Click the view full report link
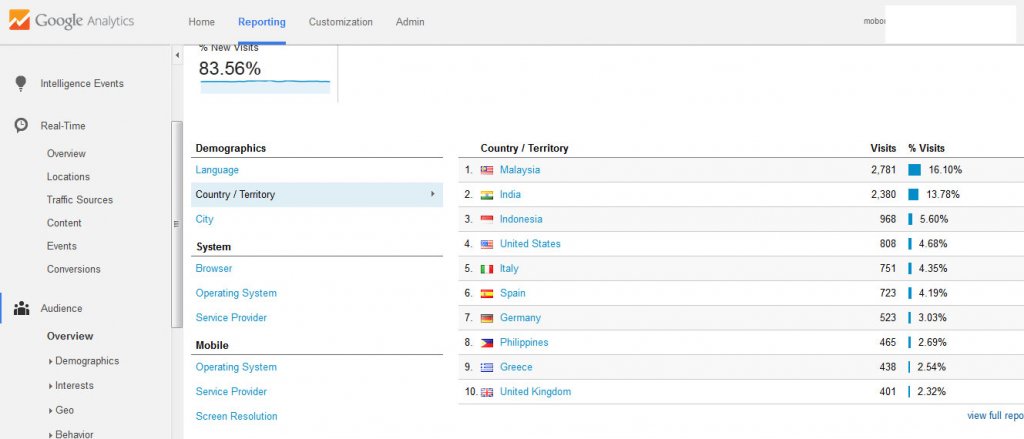 click(x=995, y=415)
